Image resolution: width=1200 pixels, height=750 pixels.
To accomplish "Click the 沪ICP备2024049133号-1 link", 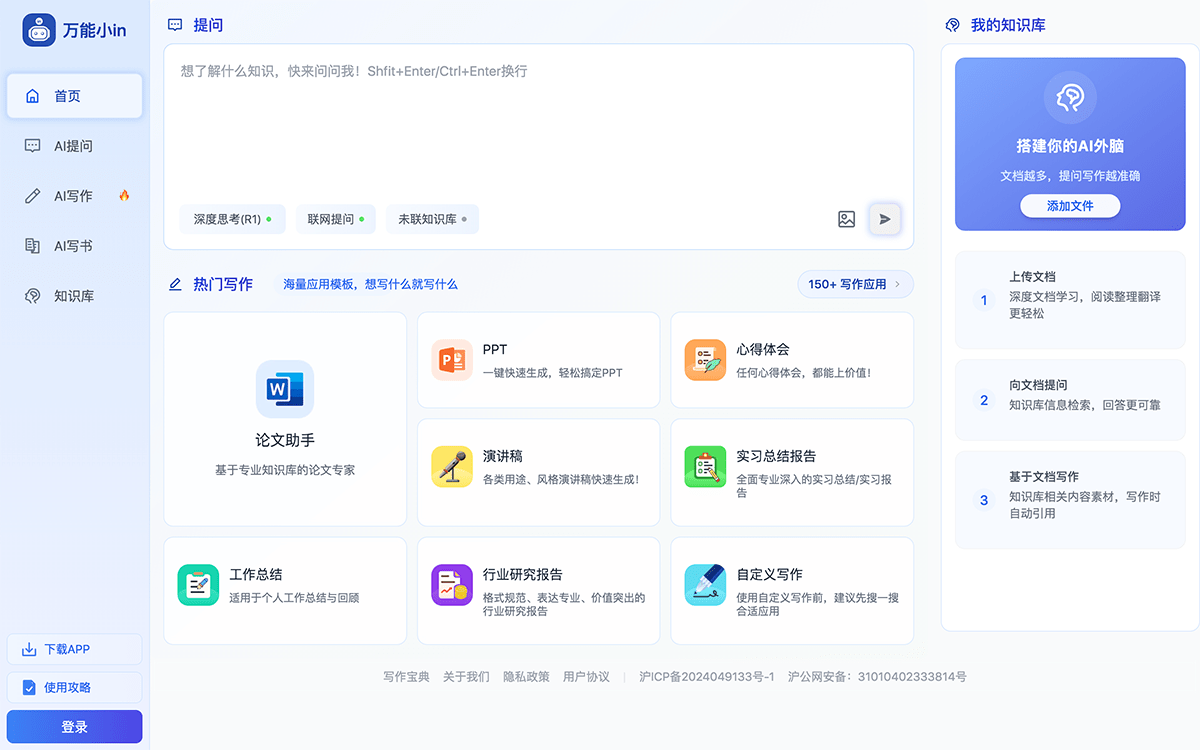I will point(707,677).
